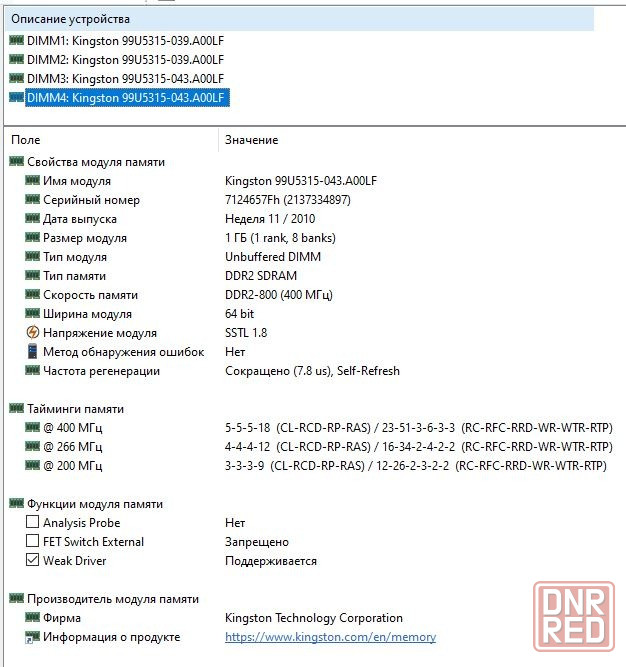Click the icon next to Свойства модуля памяти
The height and width of the screenshot is (667, 626).
click(x=16, y=161)
